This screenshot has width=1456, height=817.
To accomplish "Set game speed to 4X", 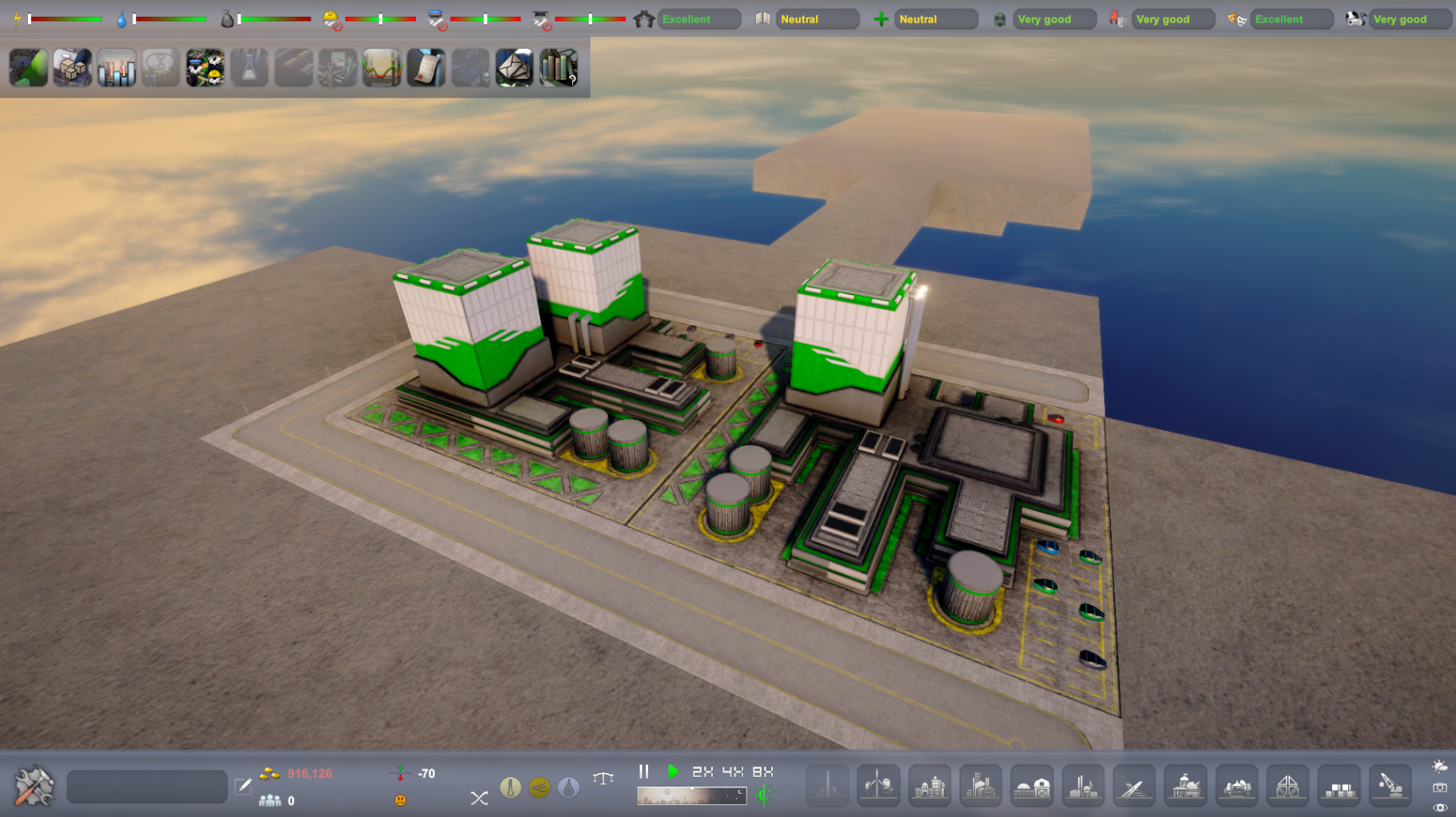I will pos(733,771).
